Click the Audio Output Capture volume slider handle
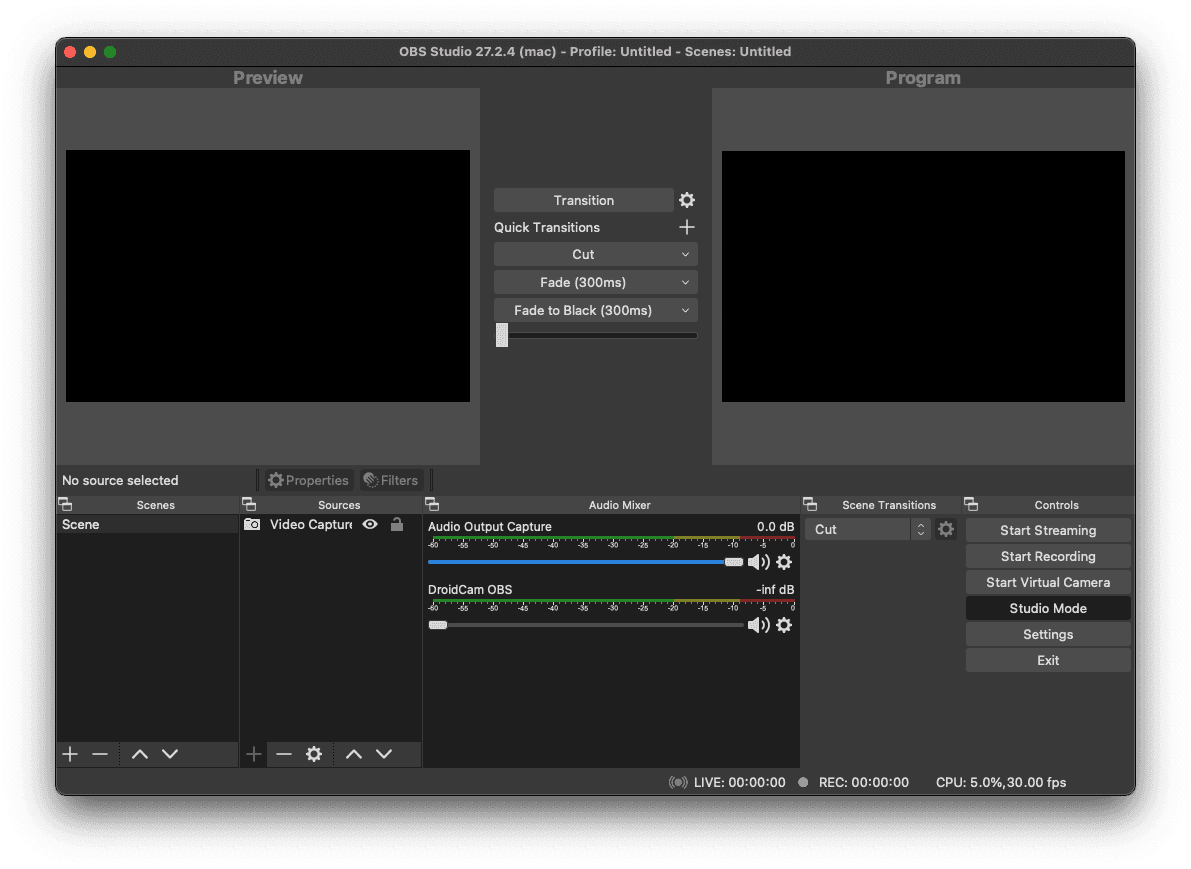 tap(734, 562)
